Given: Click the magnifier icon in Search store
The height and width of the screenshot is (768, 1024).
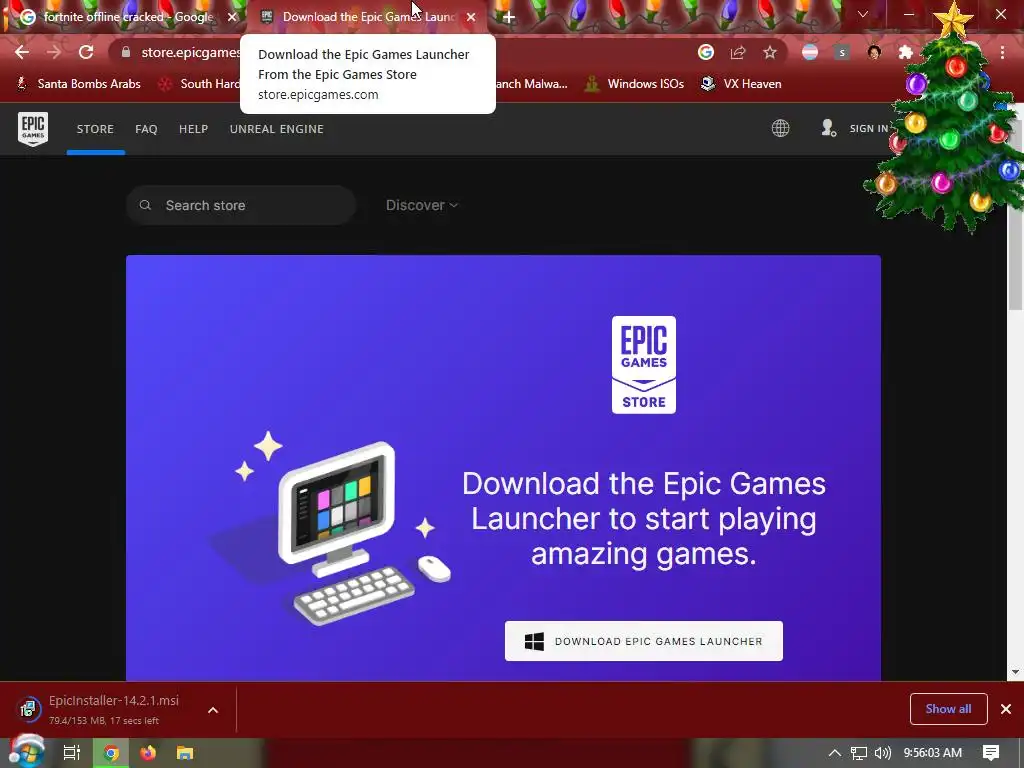Looking at the screenshot, I should [146, 205].
